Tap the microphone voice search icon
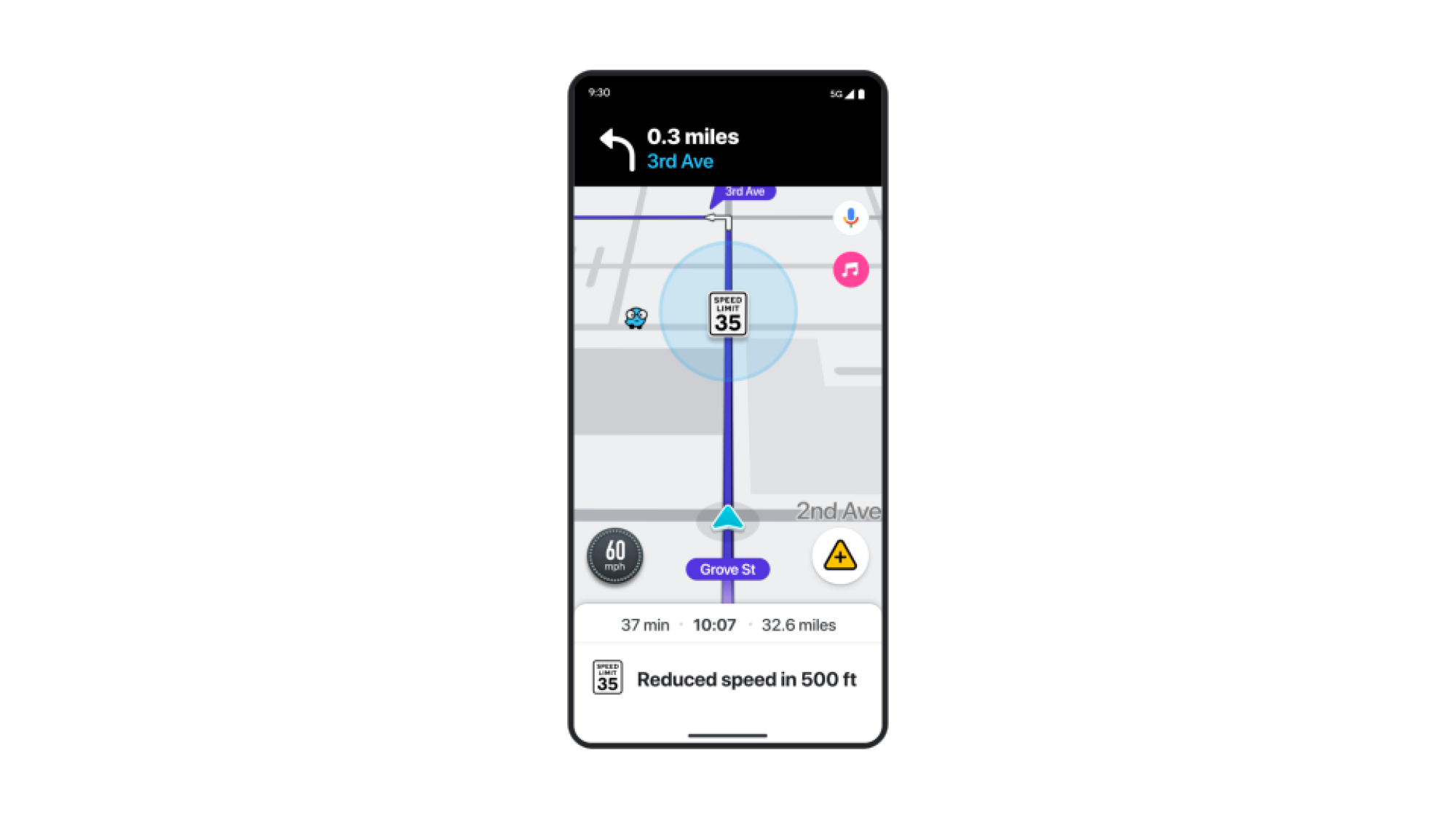Image resolution: width=1456 pixels, height=819 pixels. 849,217
